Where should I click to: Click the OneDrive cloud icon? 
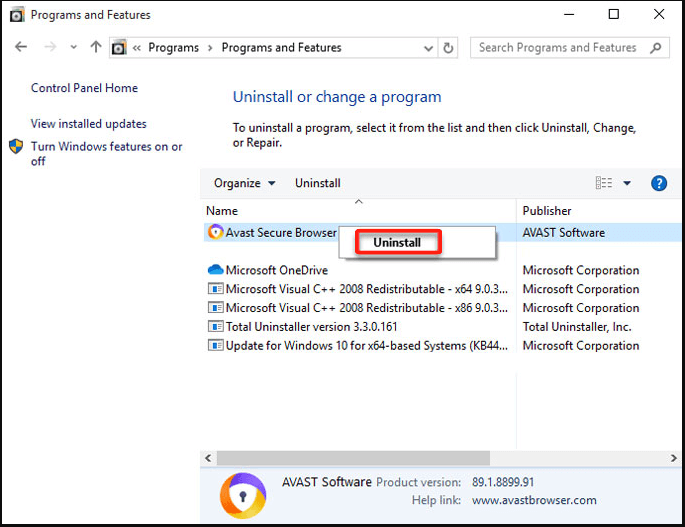pos(215,270)
